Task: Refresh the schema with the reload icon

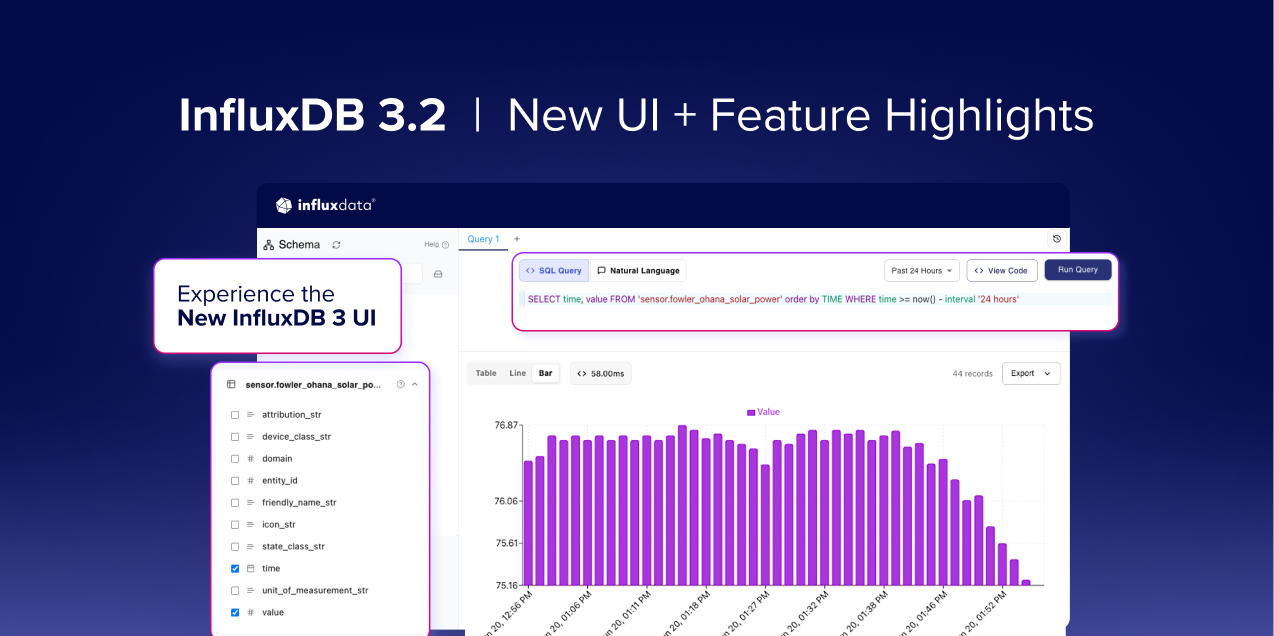Action: coord(337,244)
